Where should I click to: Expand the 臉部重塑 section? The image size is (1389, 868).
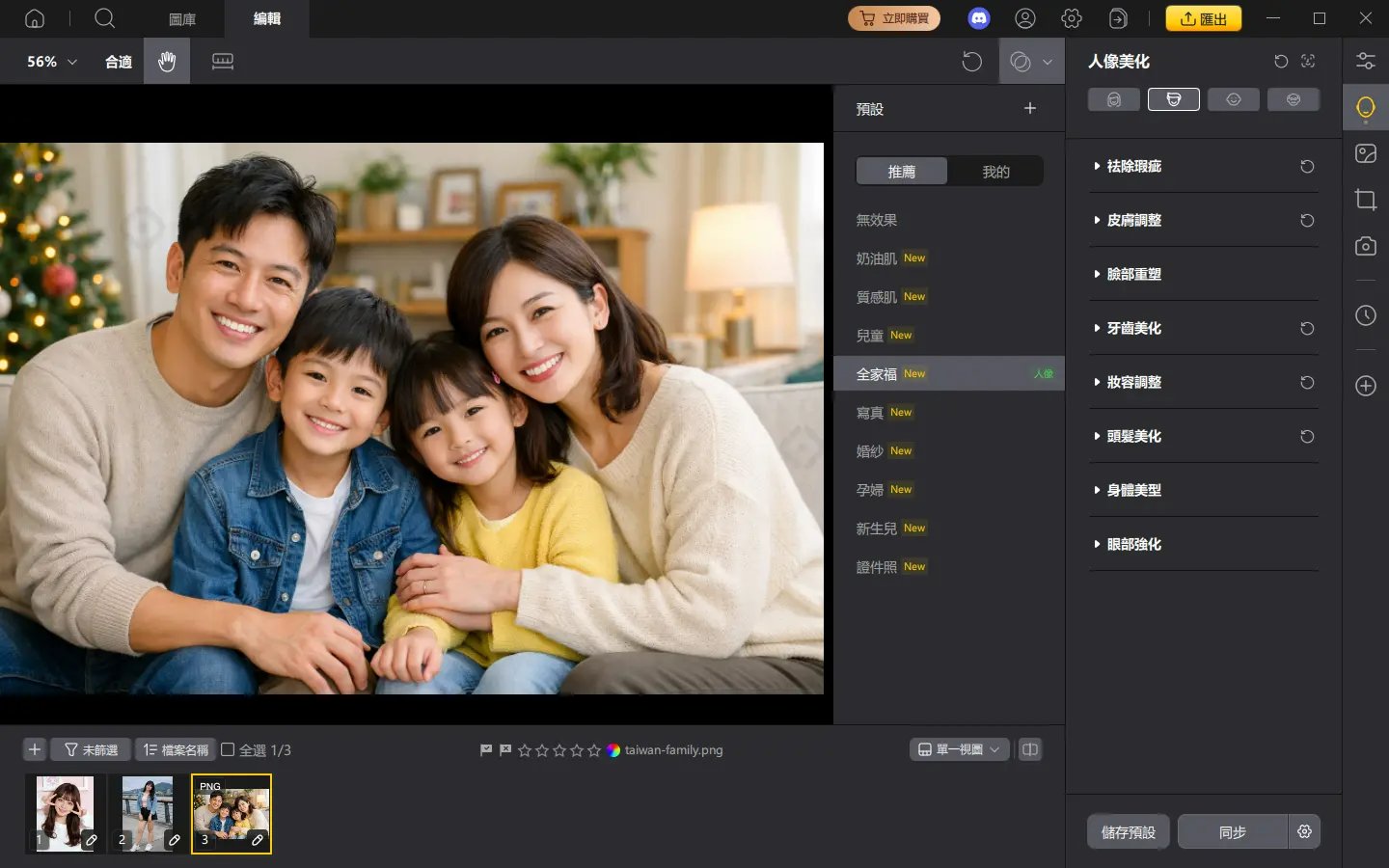[1133, 275]
